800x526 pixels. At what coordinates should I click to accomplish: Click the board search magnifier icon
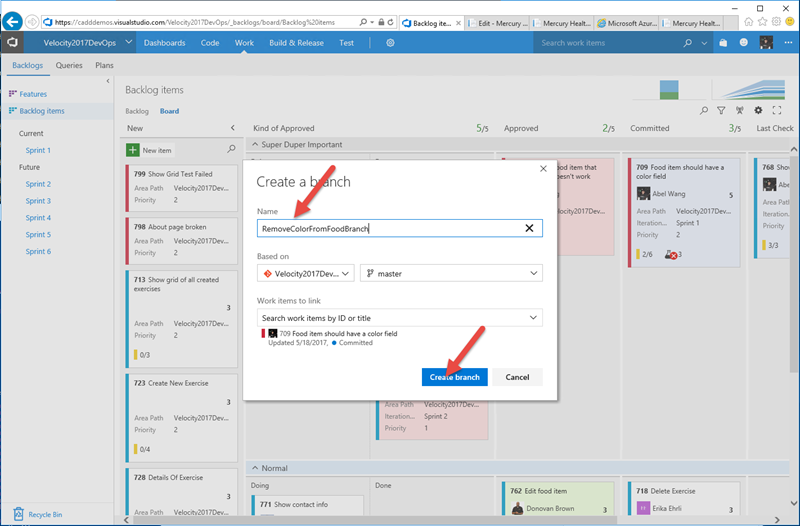[704, 110]
